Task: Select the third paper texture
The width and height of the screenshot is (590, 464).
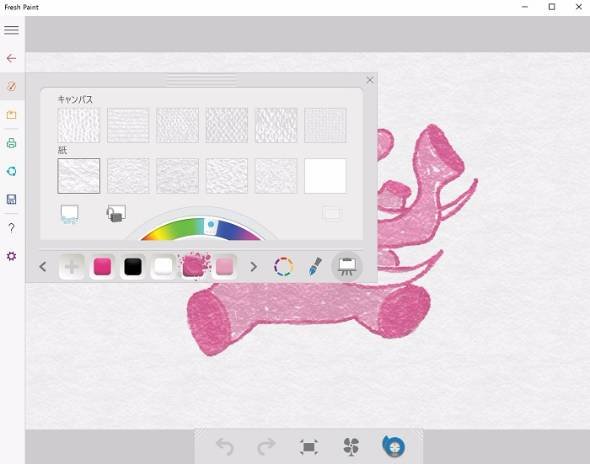Action: point(177,176)
